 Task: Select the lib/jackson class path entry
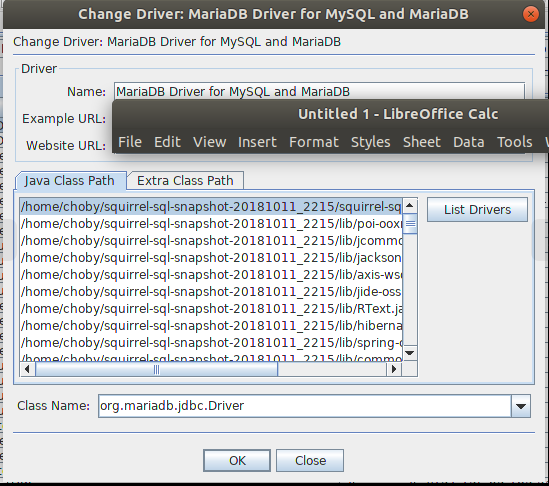211,257
